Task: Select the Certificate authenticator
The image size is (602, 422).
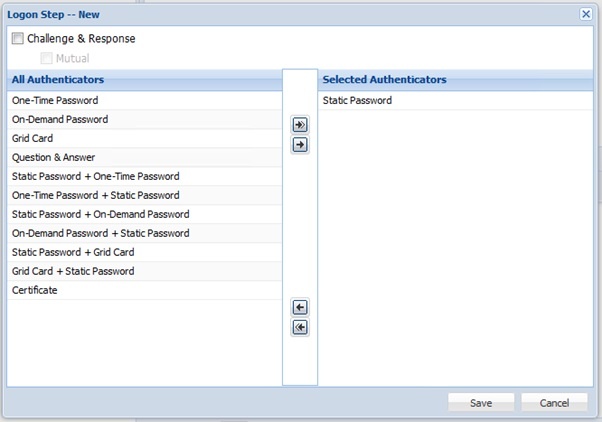Action: [x=35, y=291]
